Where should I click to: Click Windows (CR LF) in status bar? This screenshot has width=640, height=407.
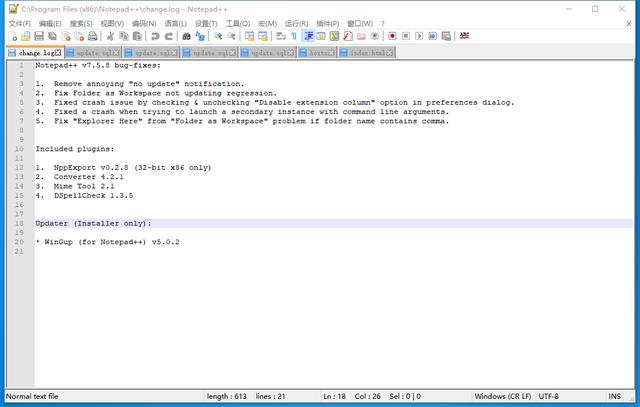502,396
